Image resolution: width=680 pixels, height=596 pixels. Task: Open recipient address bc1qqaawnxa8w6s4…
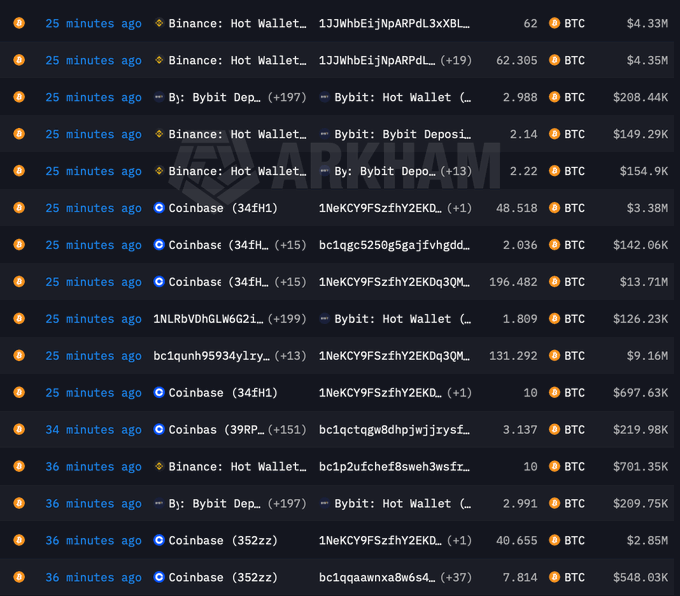pos(377,577)
